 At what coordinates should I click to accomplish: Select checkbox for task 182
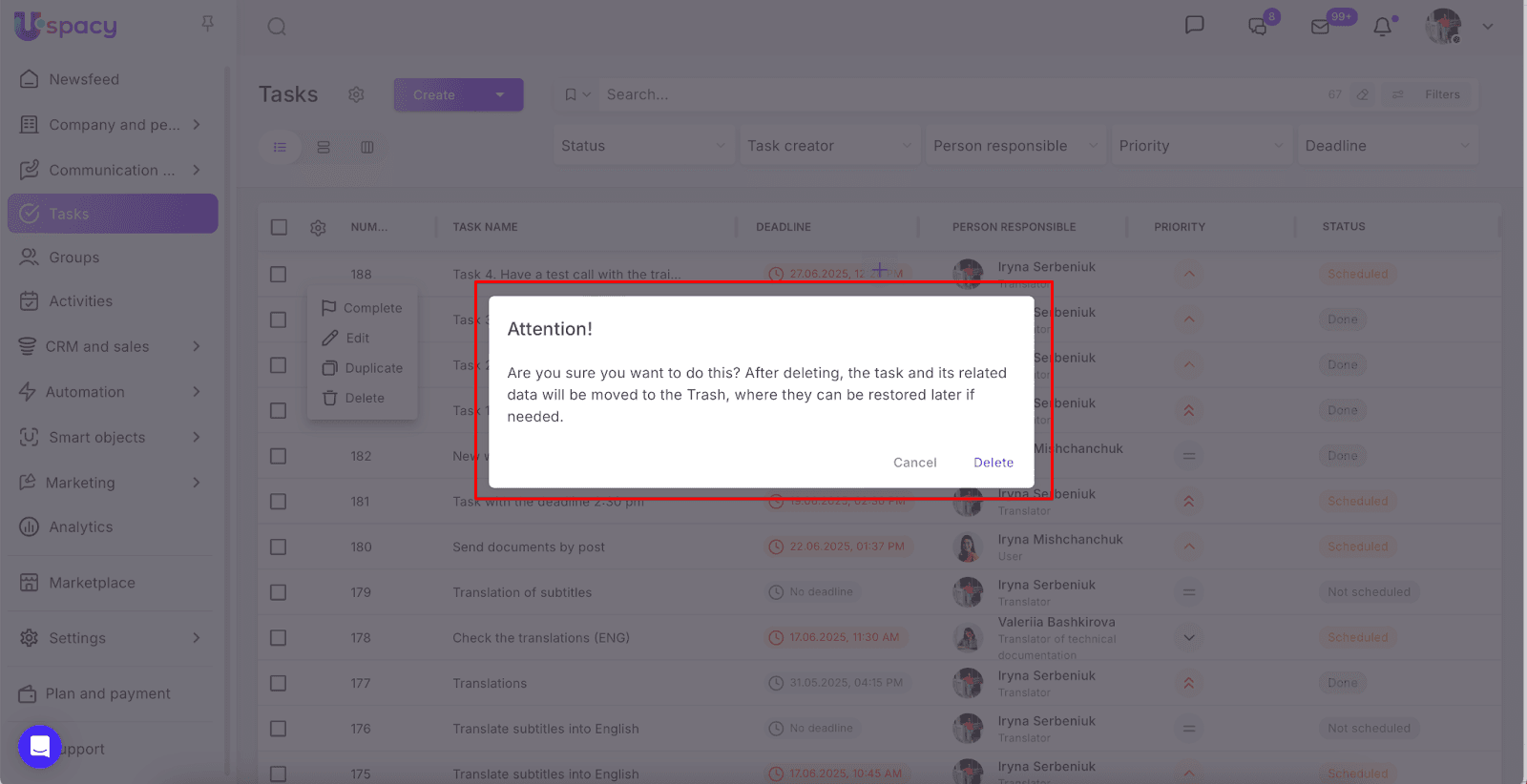pyautogui.click(x=279, y=456)
